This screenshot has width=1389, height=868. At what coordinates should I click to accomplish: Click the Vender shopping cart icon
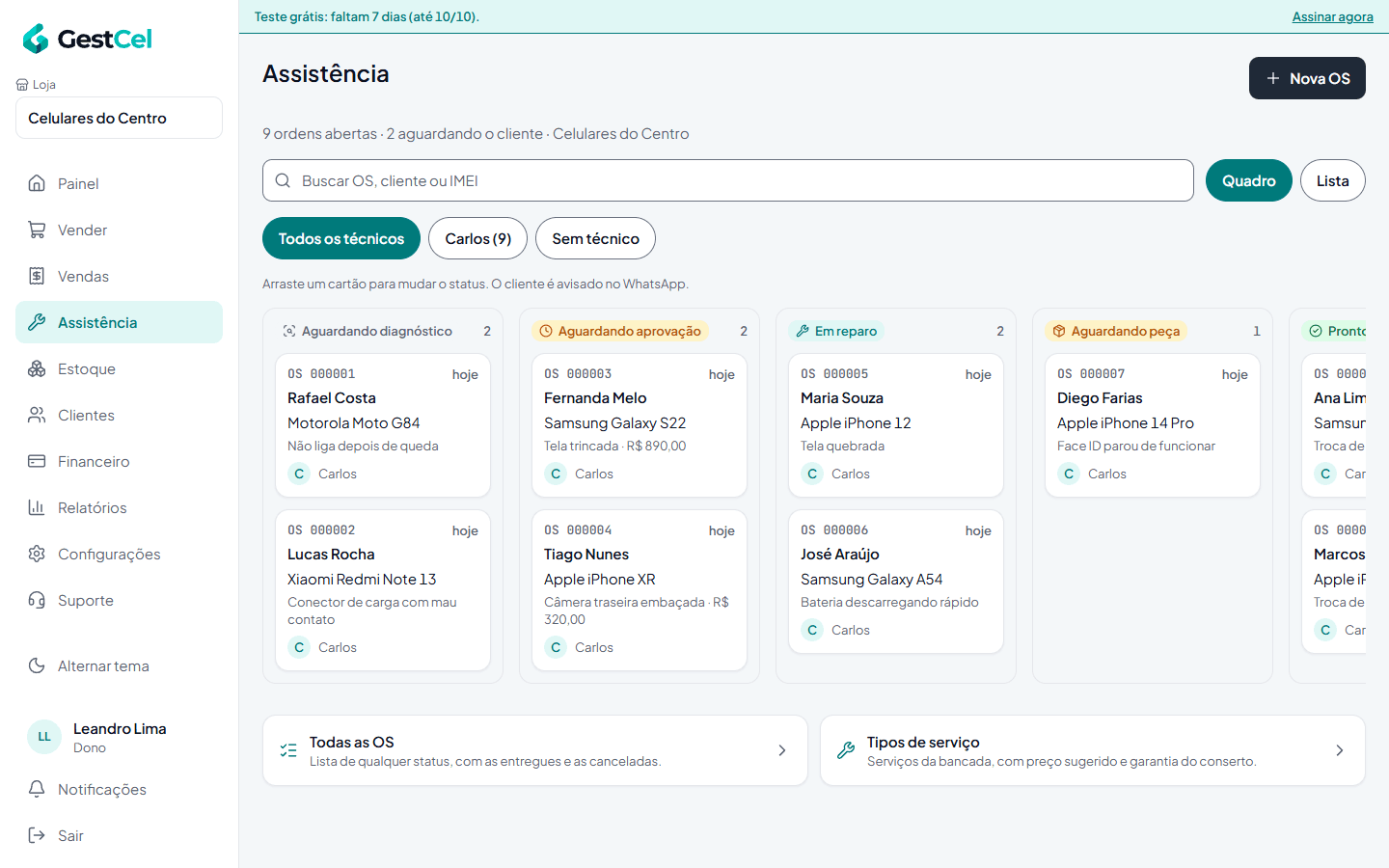37,230
